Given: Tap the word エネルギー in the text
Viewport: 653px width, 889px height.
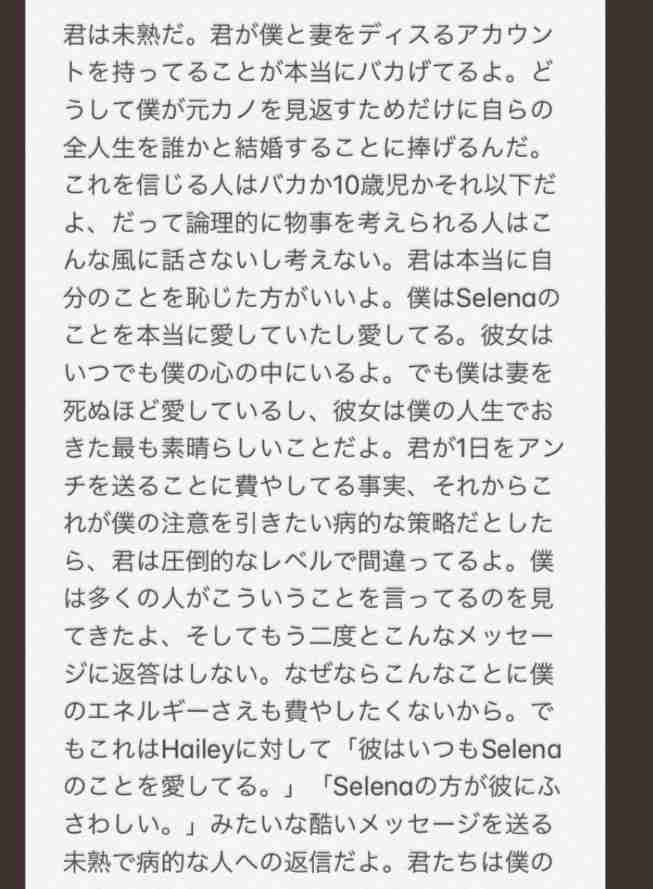Looking at the screenshot, I should (149, 712).
